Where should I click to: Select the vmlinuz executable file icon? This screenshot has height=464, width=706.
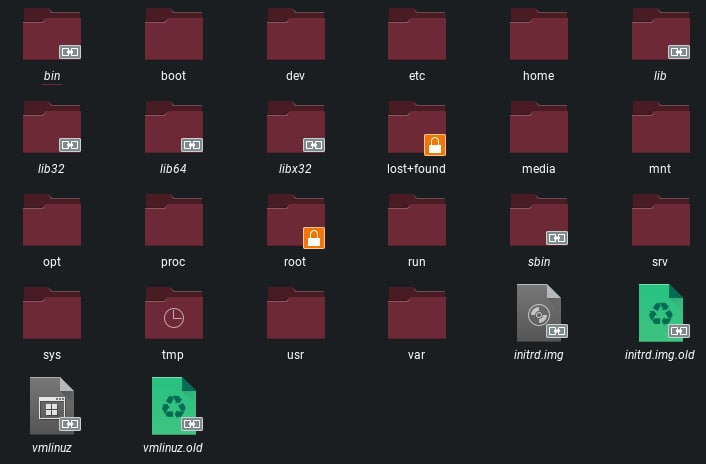(55, 406)
